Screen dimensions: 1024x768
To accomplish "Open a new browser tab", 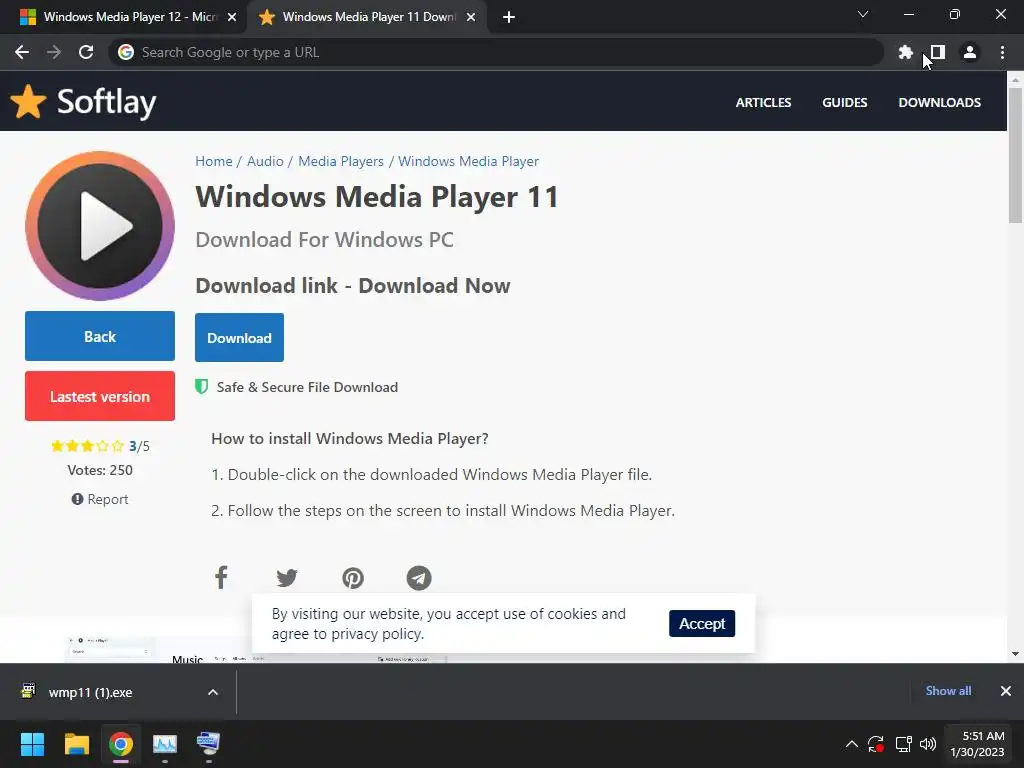I will (x=509, y=17).
